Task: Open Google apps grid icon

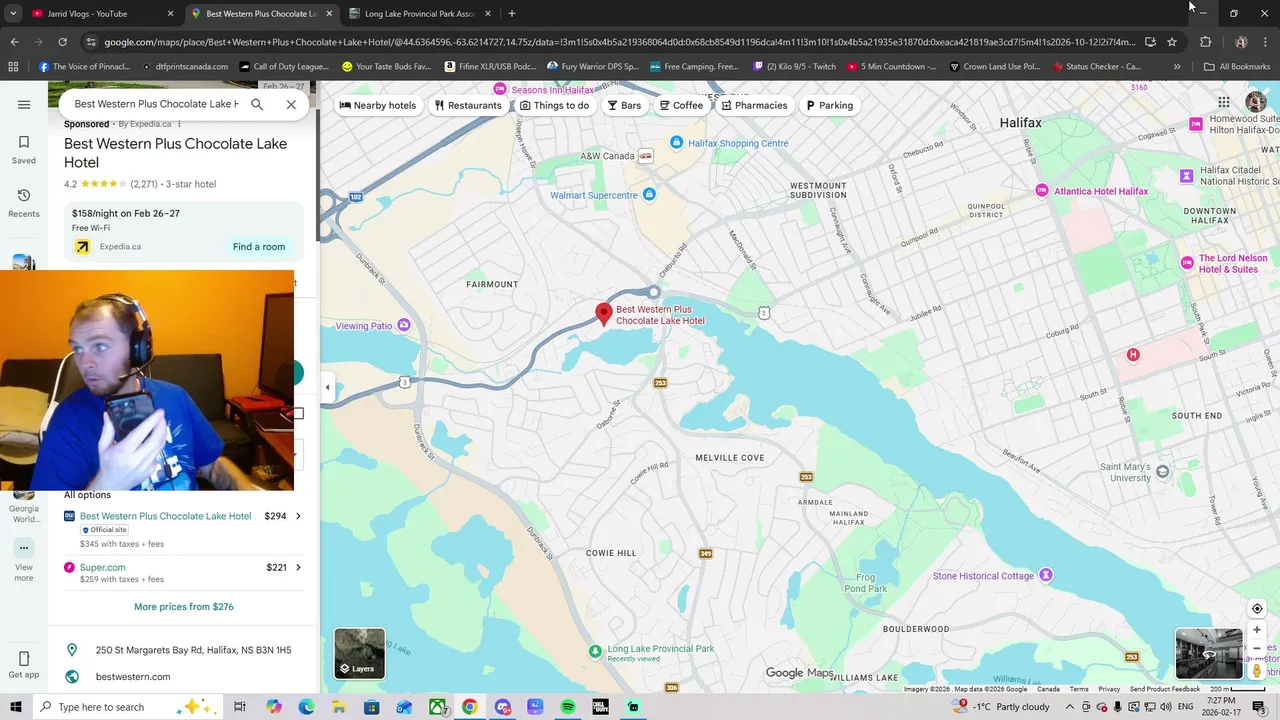Action: [1223, 102]
